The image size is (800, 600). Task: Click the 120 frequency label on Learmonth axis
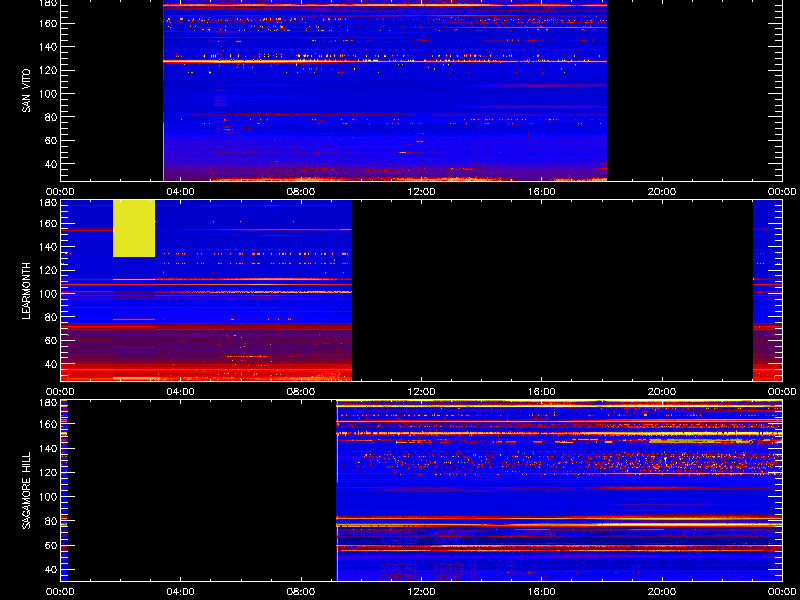point(48,270)
